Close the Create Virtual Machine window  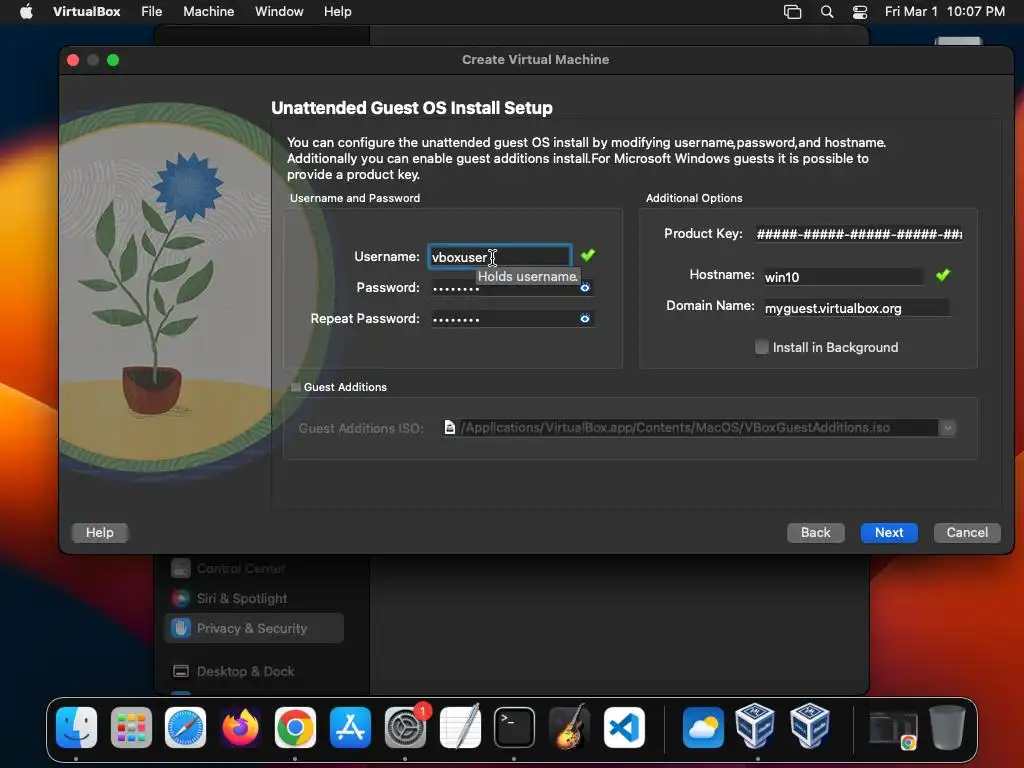pyautogui.click(x=73, y=60)
